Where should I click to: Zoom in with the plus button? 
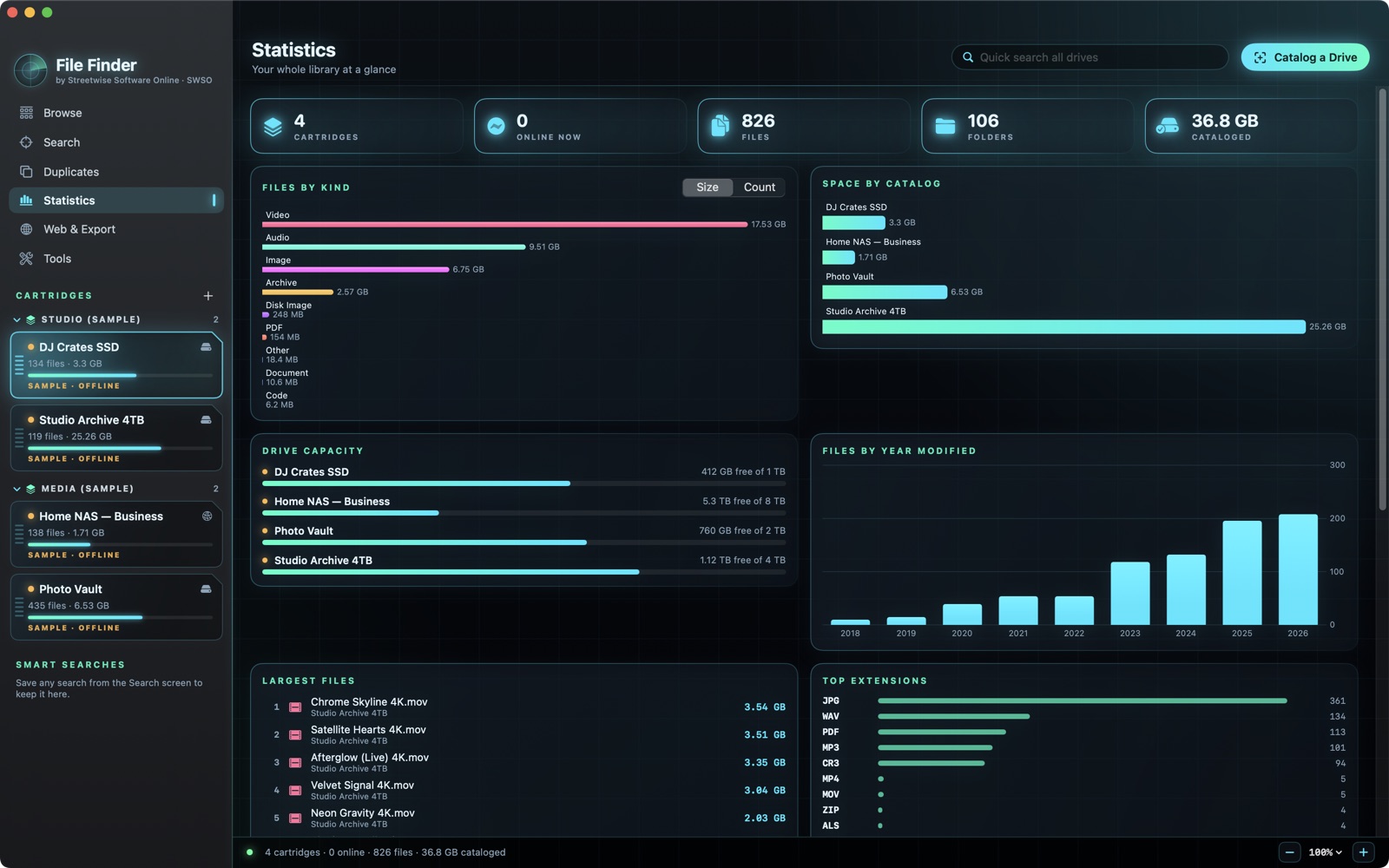click(1363, 852)
